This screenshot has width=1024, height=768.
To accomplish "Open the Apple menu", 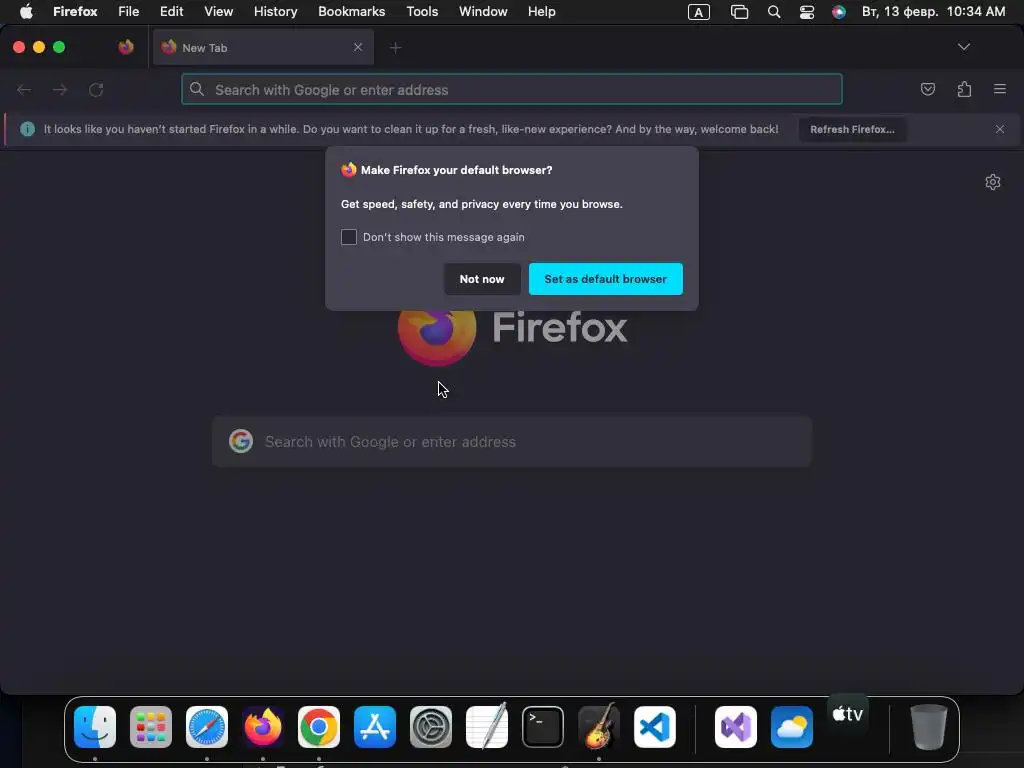I will point(26,12).
